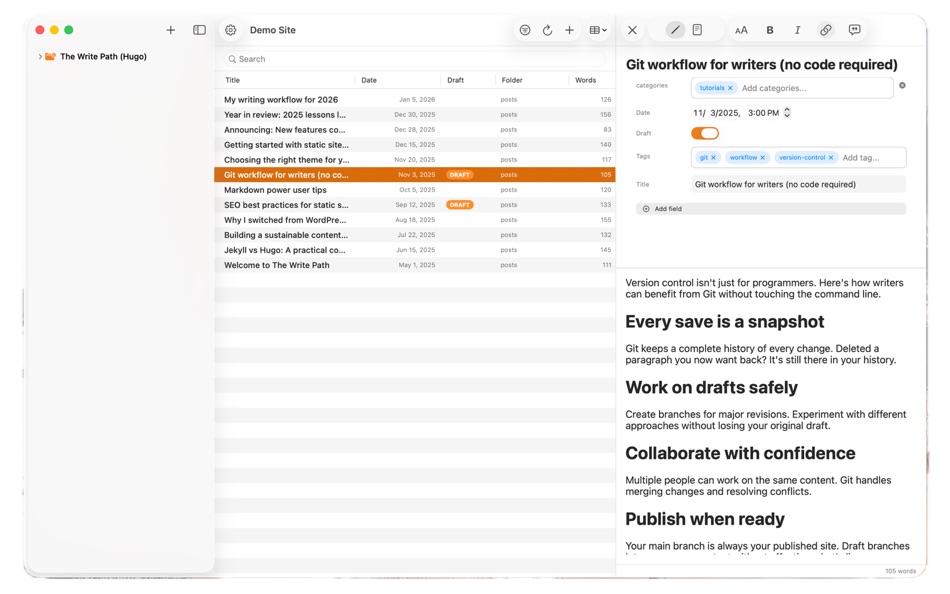Screen dimensions: 950x594
Task: Click Every save is a snapshot heading
Action: [x=725, y=322]
